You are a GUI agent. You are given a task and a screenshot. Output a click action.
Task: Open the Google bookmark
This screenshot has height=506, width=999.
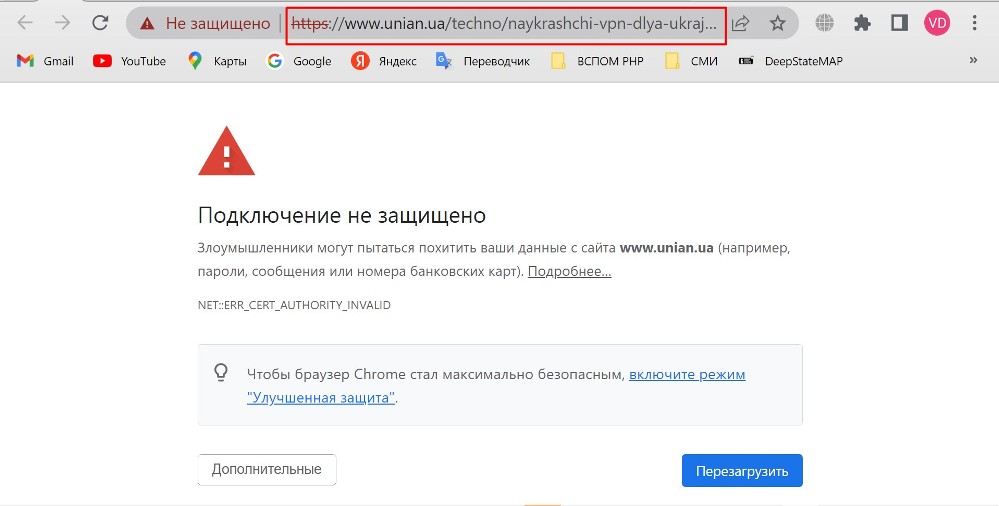pyautogui.click(x=299, y=61)
